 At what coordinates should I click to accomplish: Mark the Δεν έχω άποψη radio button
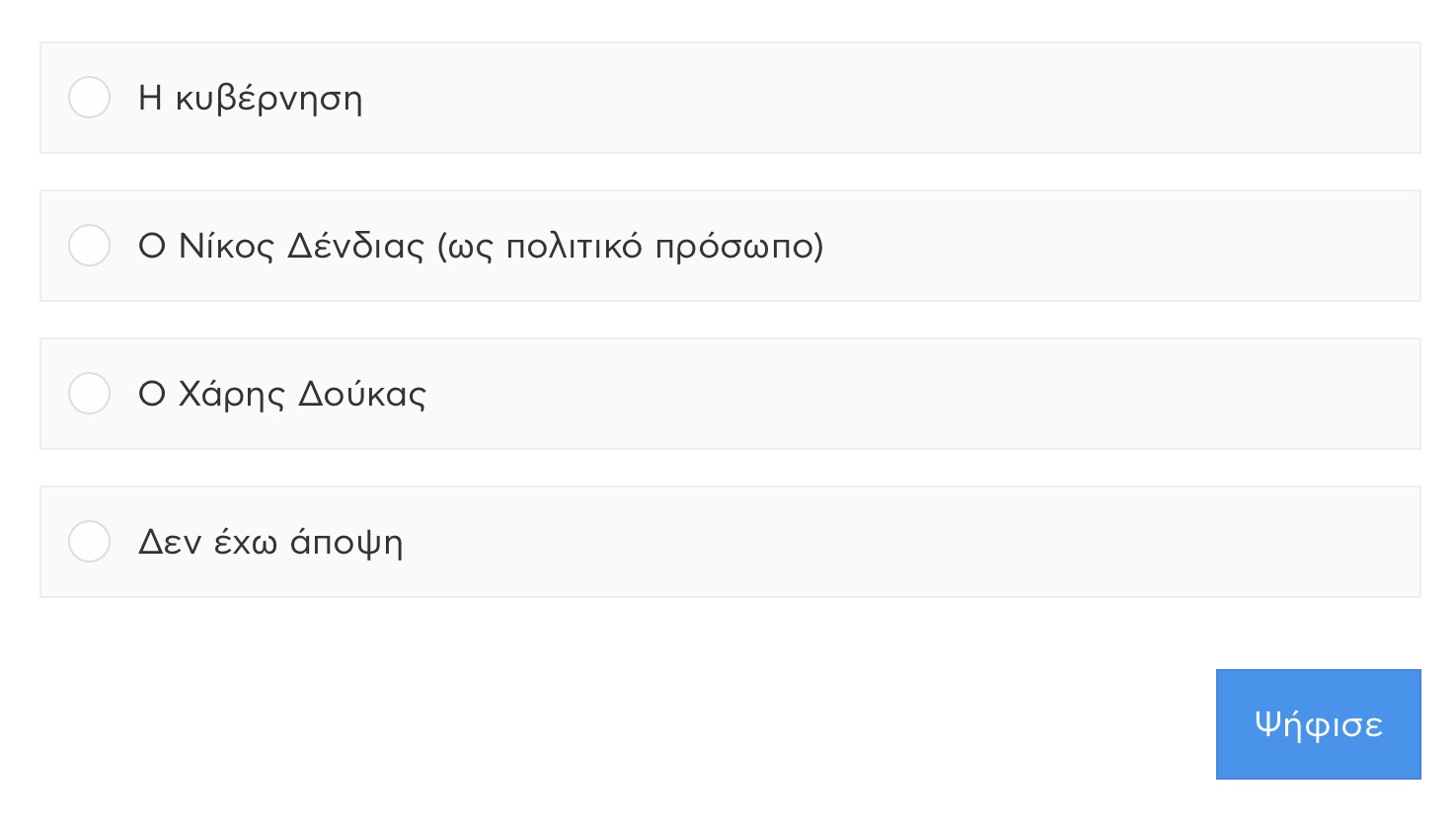point(89,542)
